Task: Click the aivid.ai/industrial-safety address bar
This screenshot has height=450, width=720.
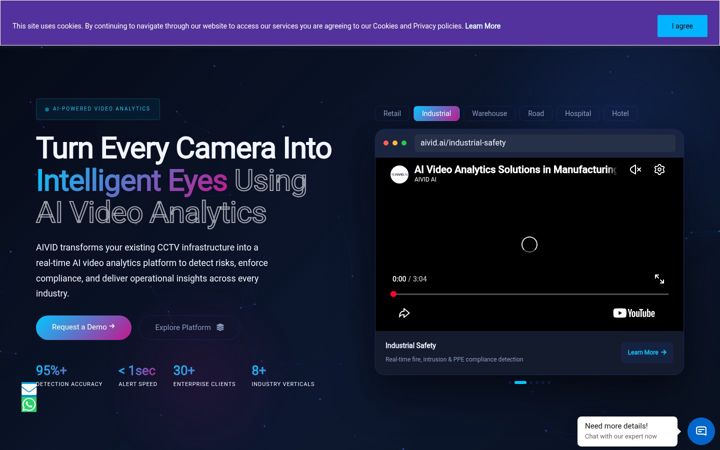Action: [545, 143]
